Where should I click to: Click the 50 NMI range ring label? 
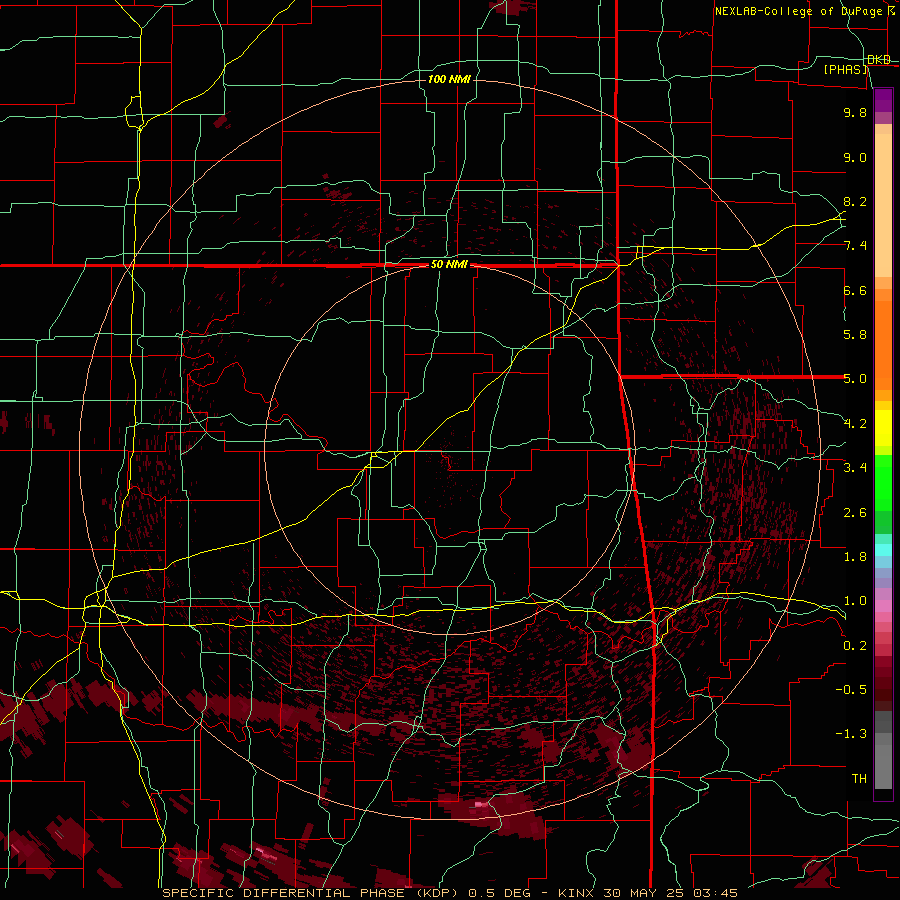coord(449,265)
